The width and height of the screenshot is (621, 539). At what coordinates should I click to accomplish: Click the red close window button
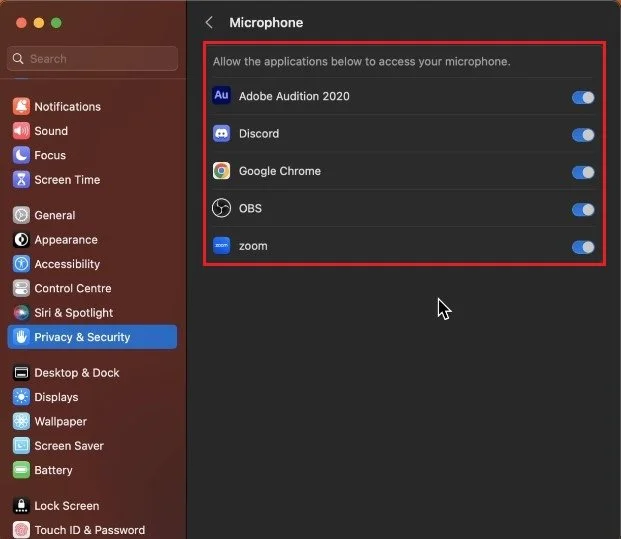tap(21, 23)
